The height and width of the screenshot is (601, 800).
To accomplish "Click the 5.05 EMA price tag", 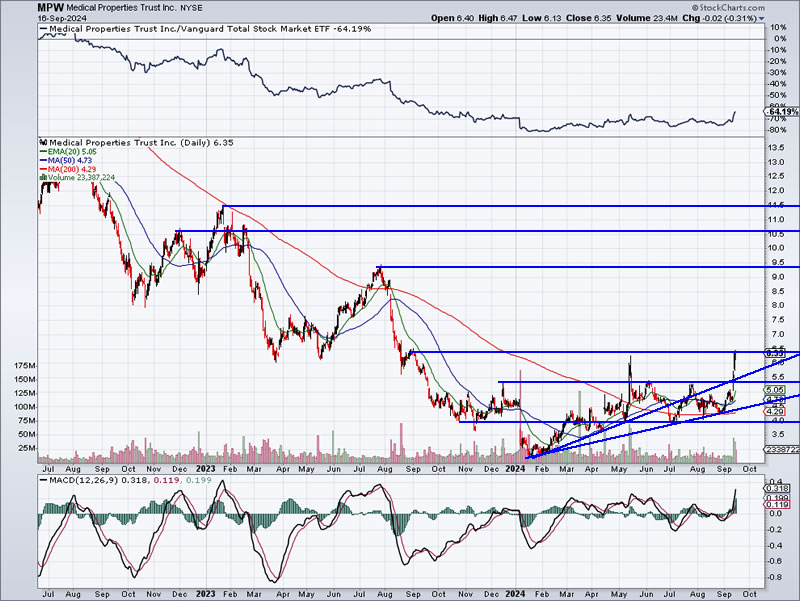I will click(x=774, y=389).
